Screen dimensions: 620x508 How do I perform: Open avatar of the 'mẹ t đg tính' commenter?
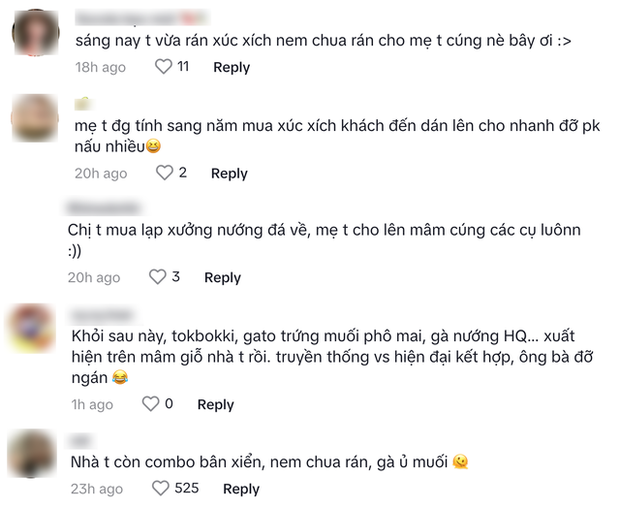(35, 119)
